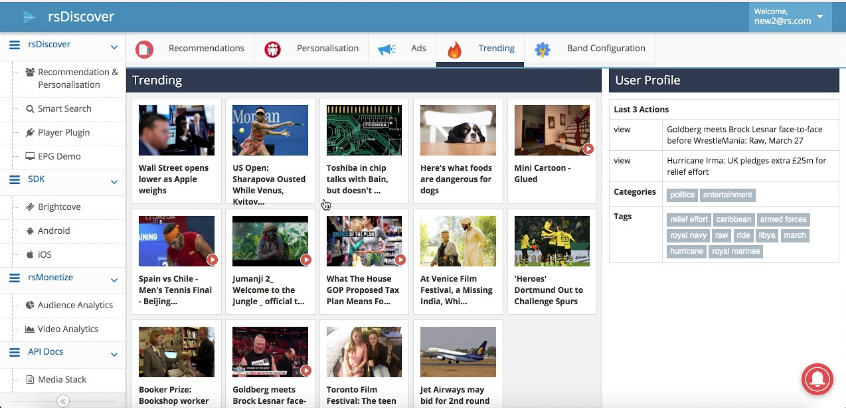Switch to the Band Configuration tab
Viewport: 846px width, 408px height.
606,48
